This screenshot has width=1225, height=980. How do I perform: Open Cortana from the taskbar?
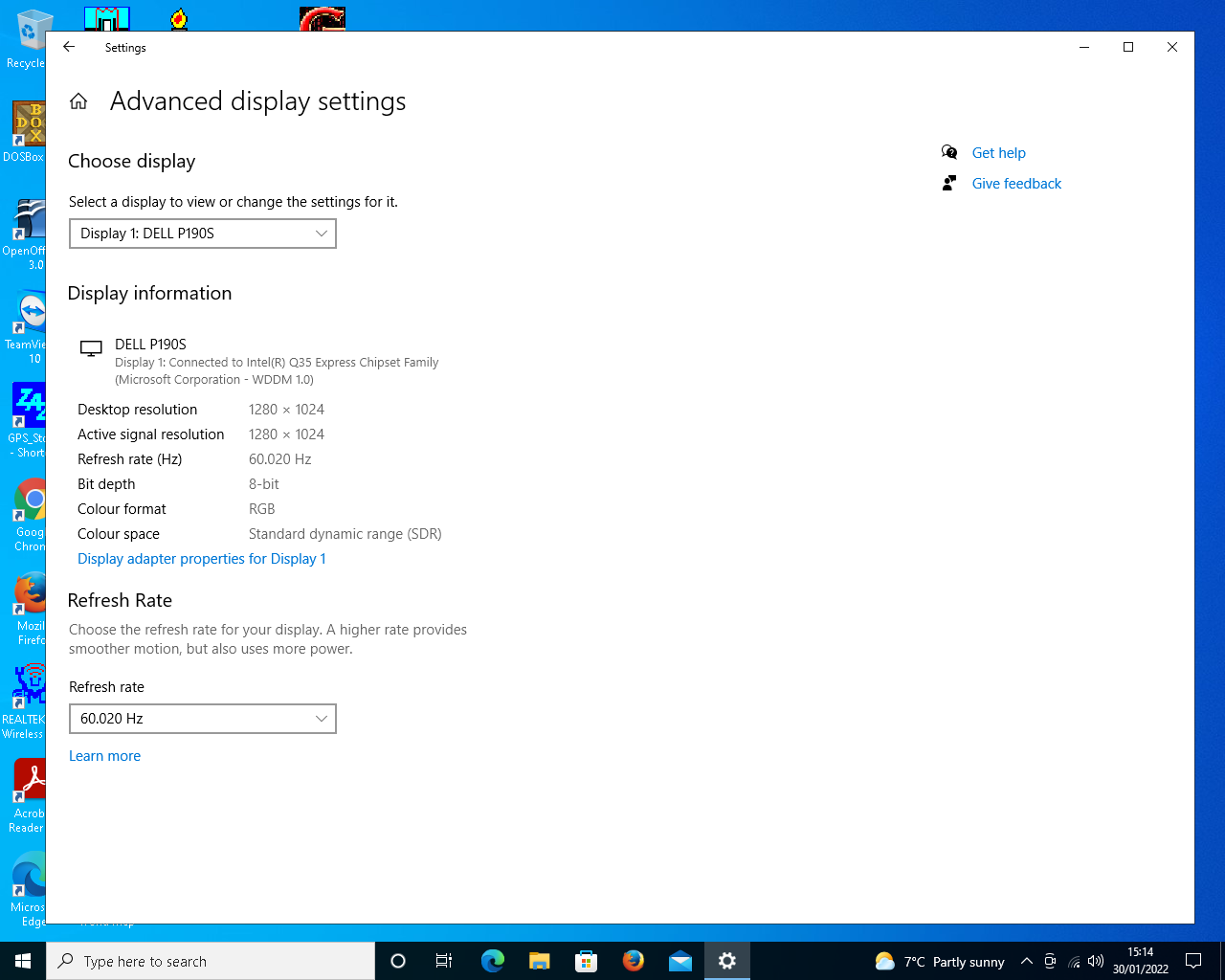(398, 961)
